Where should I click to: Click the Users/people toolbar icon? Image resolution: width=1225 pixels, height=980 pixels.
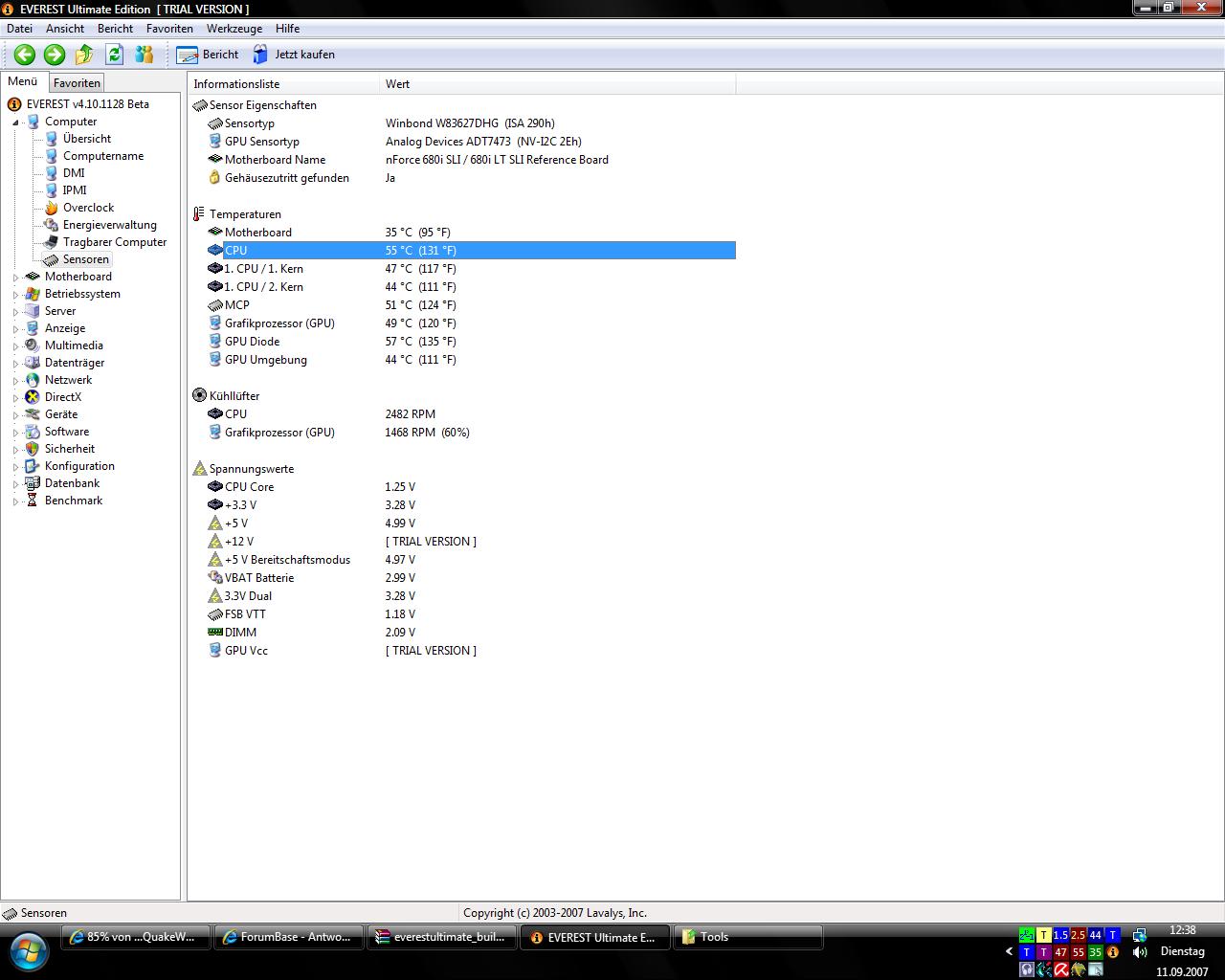tap(145, 55)
